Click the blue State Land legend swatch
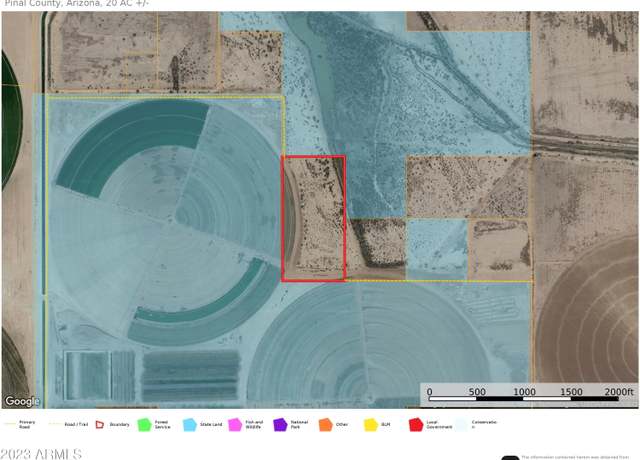This screenshot has width=640, height=460. pyautogui.click(x=190, y=424)
